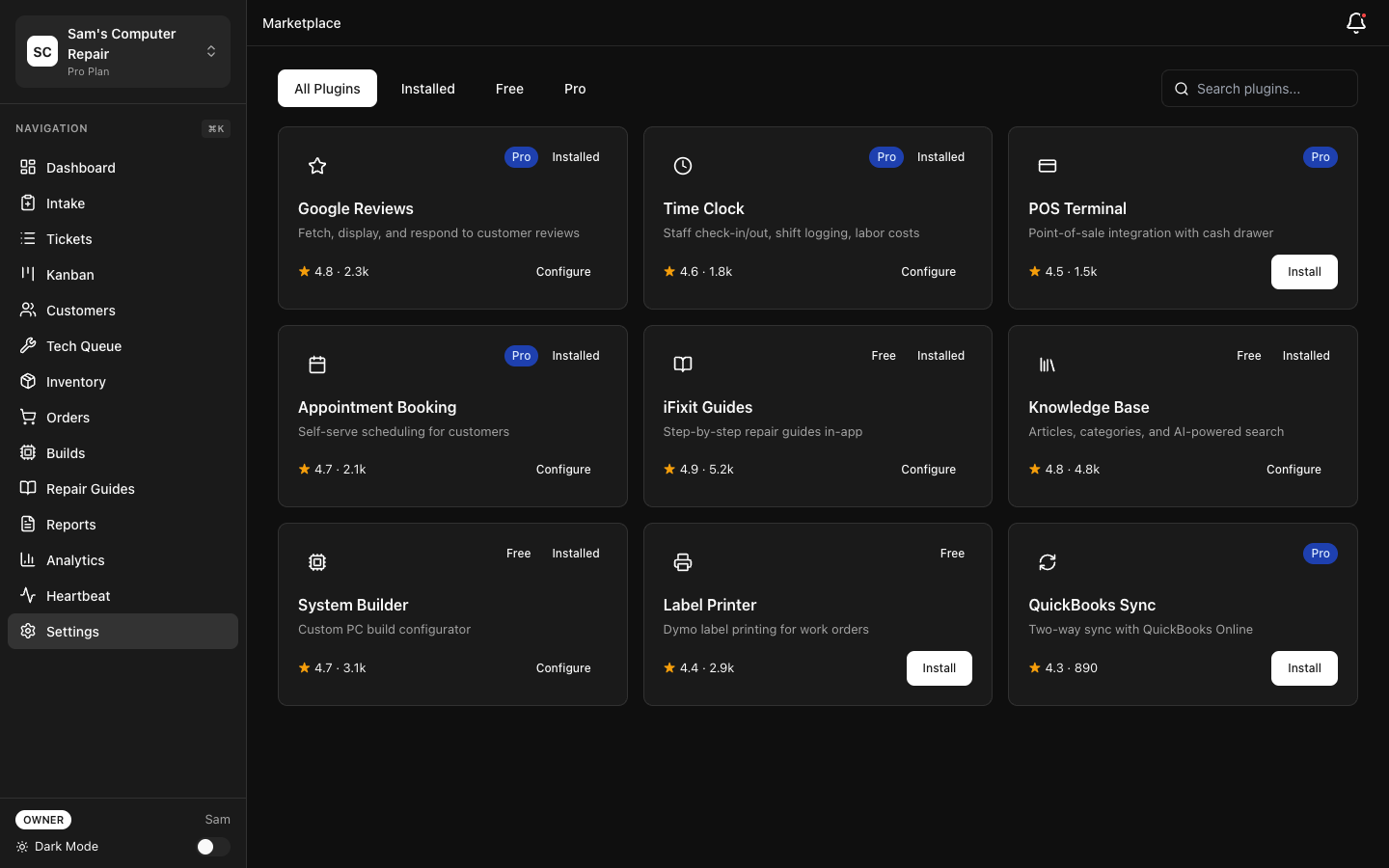This screenshot has width=1389, height=868.
Task: Switch to the Installed plugins tab
Action: (428, 89)
